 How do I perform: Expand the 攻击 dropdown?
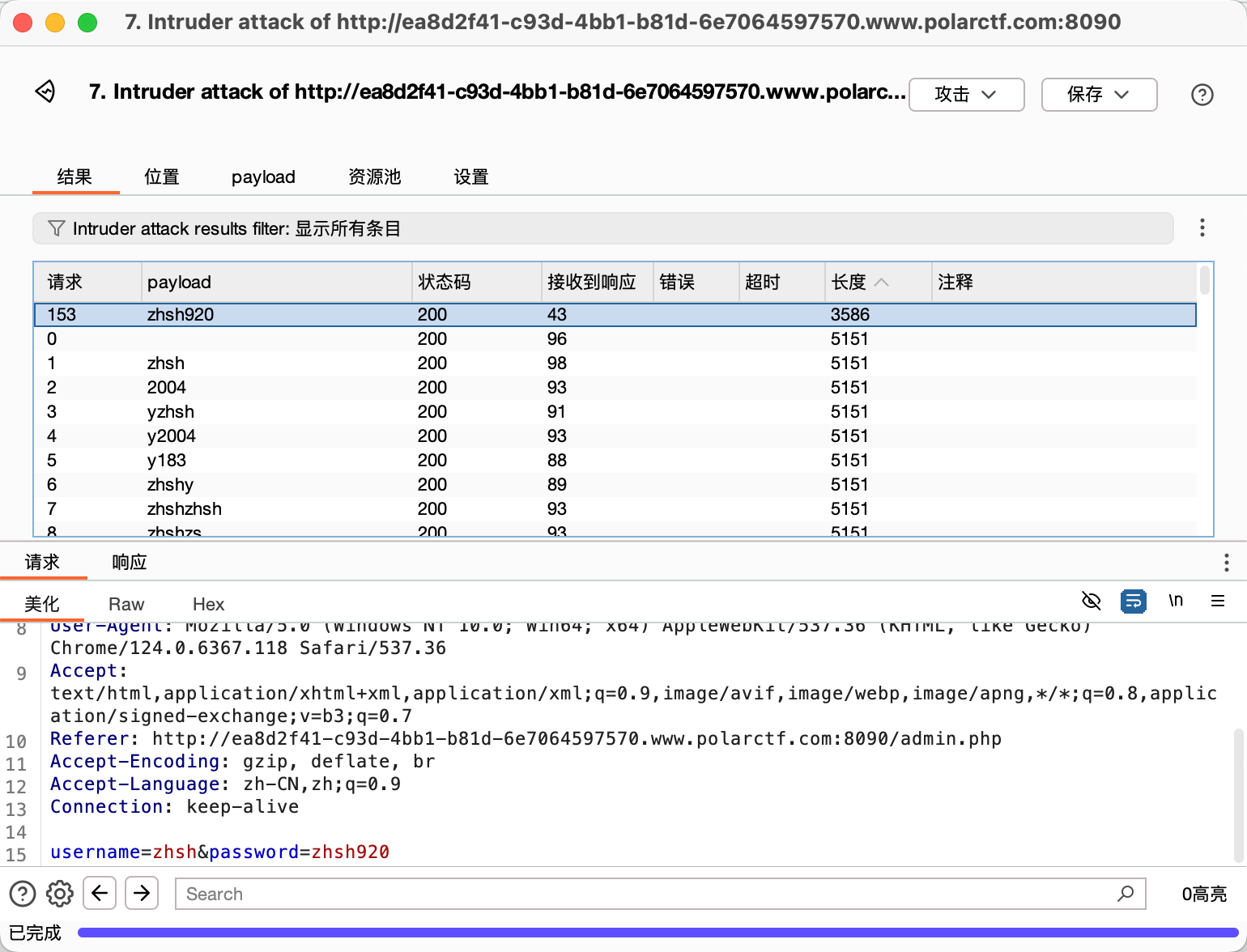966,95
